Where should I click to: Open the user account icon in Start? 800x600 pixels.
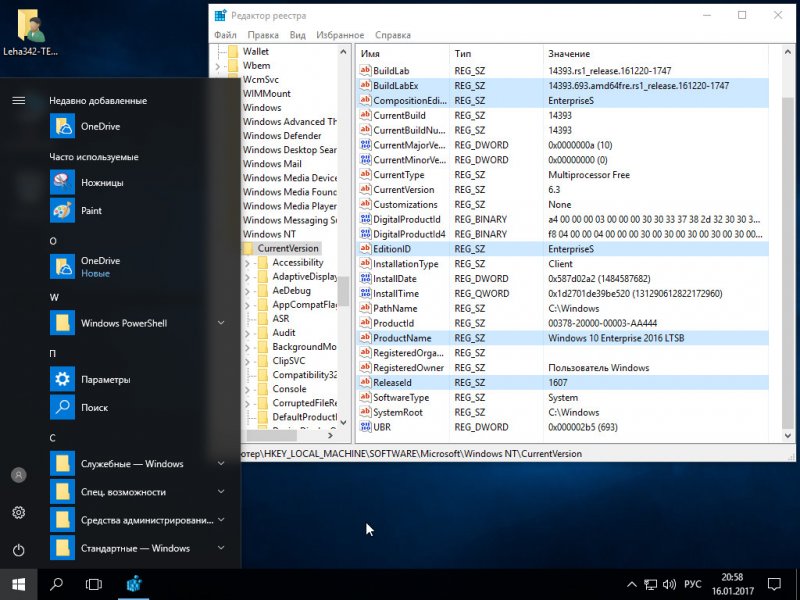pos(18,475)
